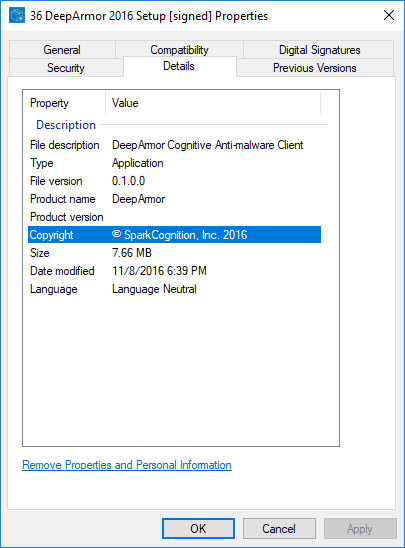
Task: Click the Application type value
Action: click(x=138, y=163)
